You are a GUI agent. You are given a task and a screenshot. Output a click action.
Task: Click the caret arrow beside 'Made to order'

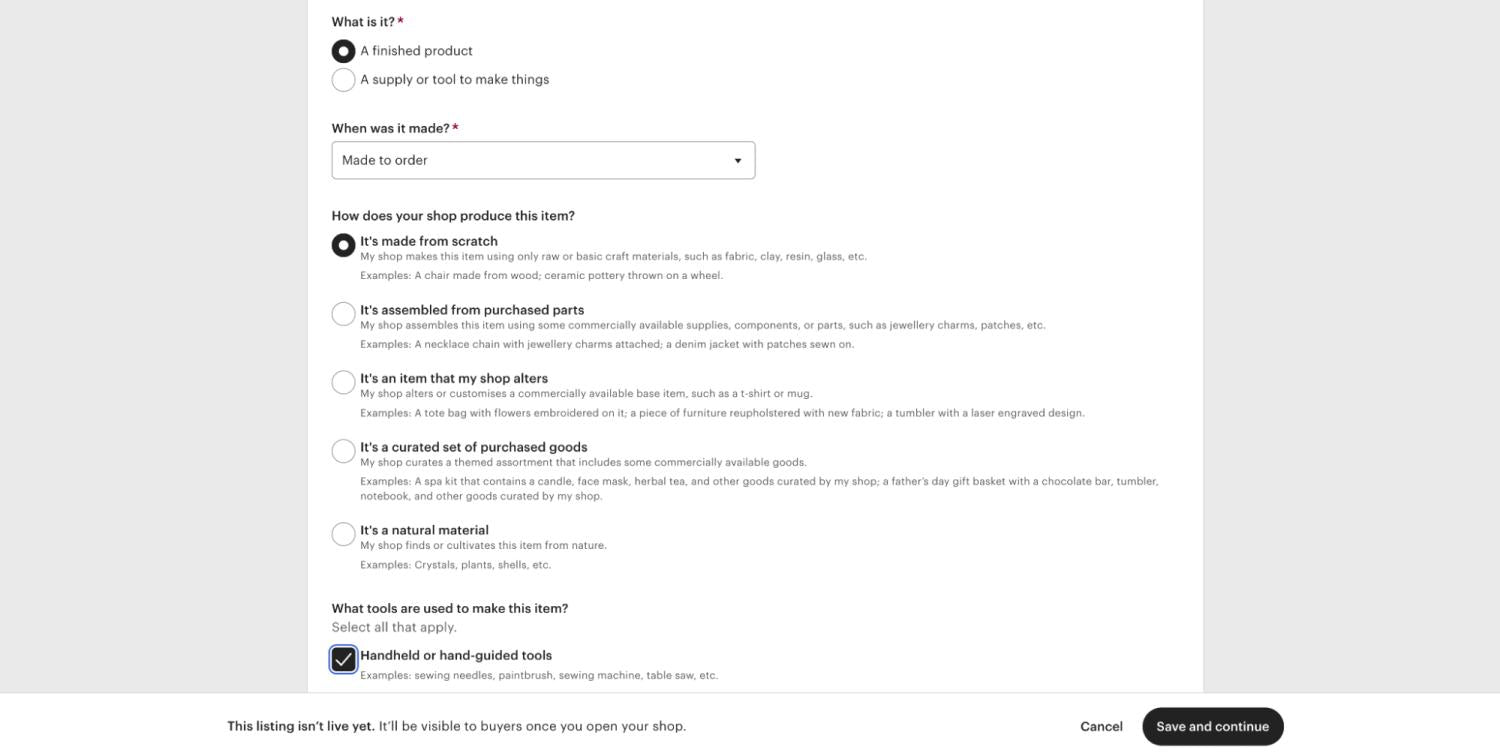click(738, 161)
